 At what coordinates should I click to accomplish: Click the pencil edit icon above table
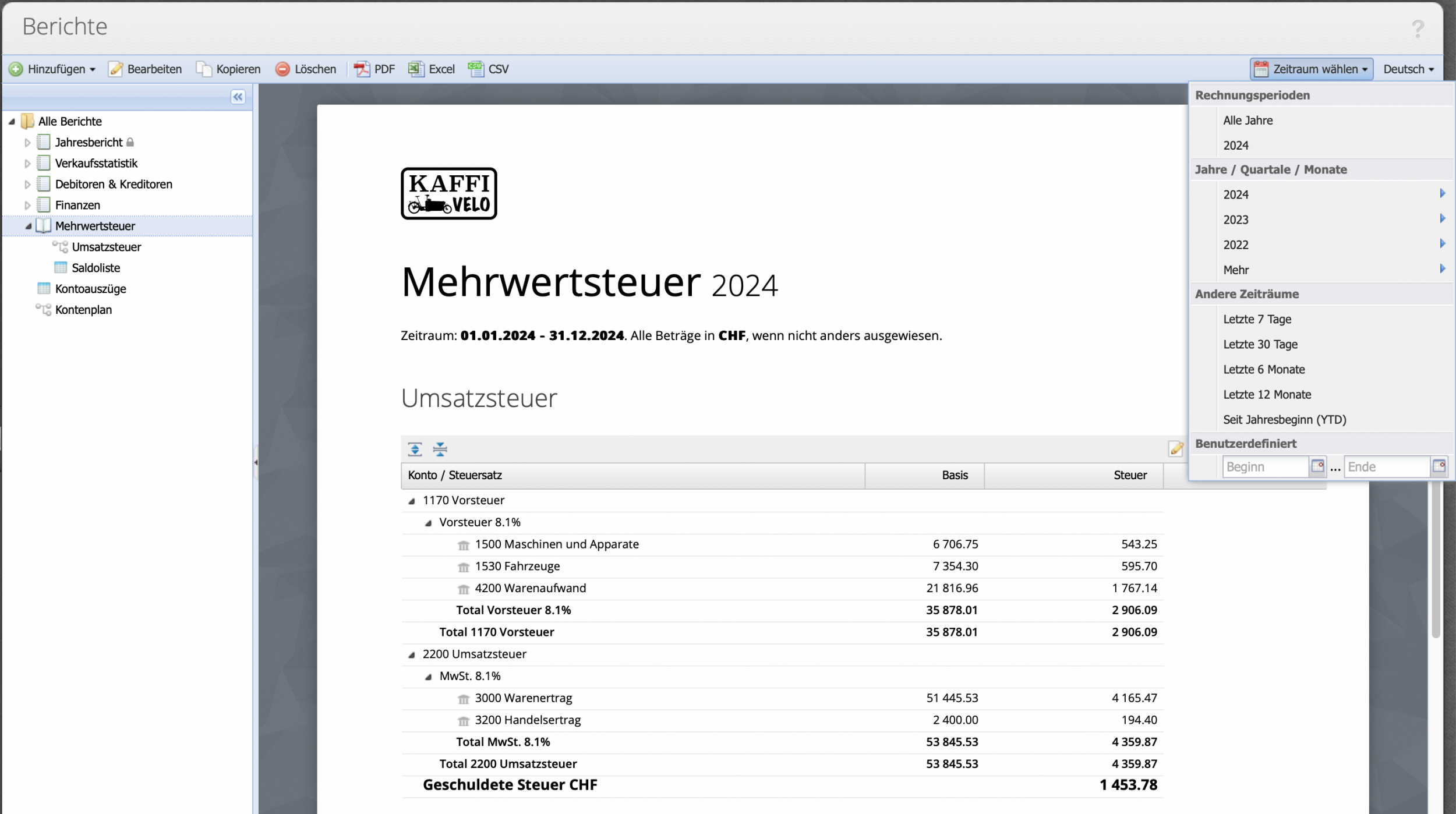1175,449
